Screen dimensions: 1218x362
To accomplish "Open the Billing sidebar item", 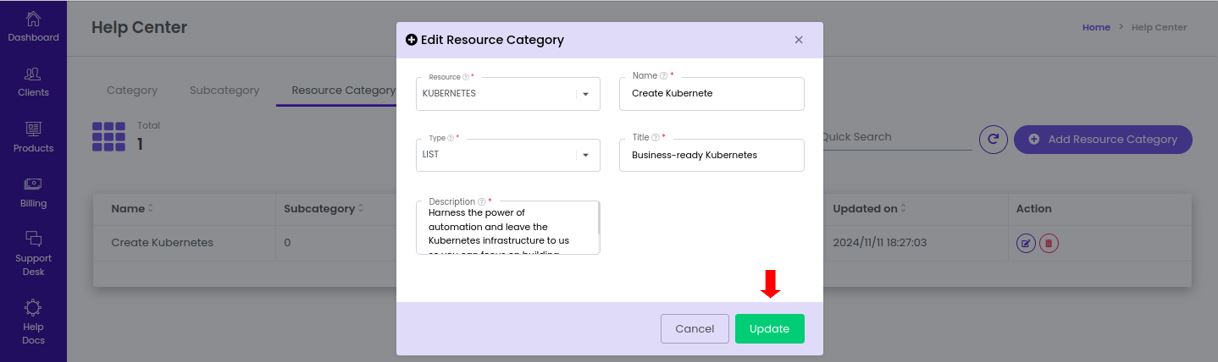I will [x=33, y=193].
